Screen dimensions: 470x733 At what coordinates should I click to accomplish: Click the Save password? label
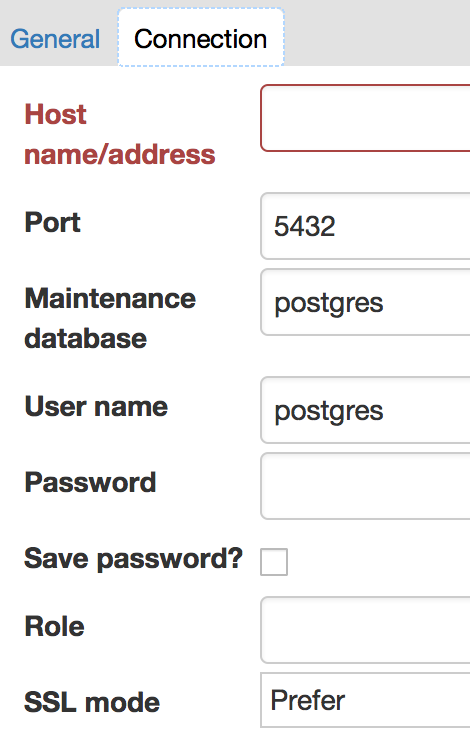coord(133,559)
